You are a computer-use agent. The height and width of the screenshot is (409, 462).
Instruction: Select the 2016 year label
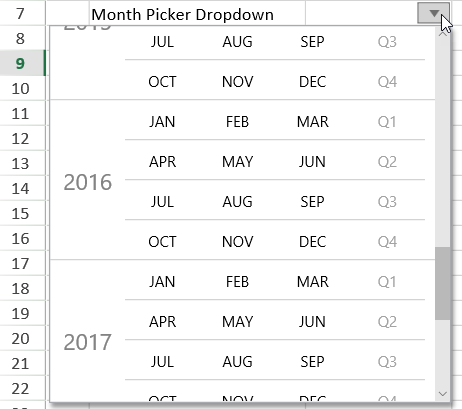click(88, 182)
